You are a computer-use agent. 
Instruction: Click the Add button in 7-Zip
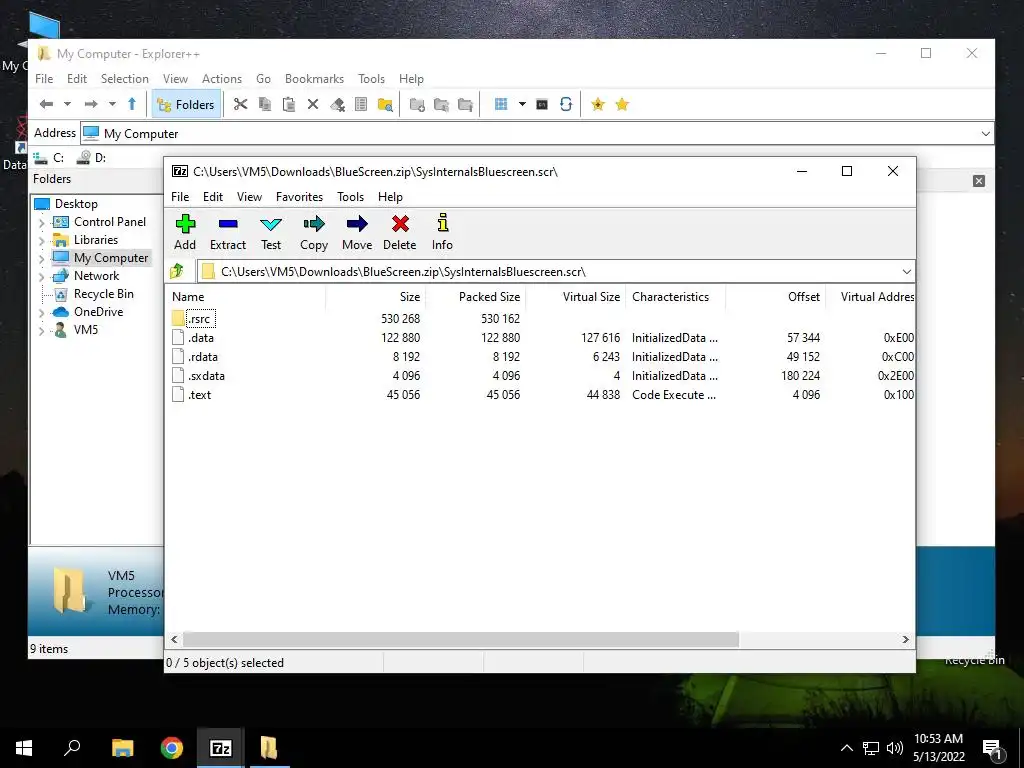(185, 232)
